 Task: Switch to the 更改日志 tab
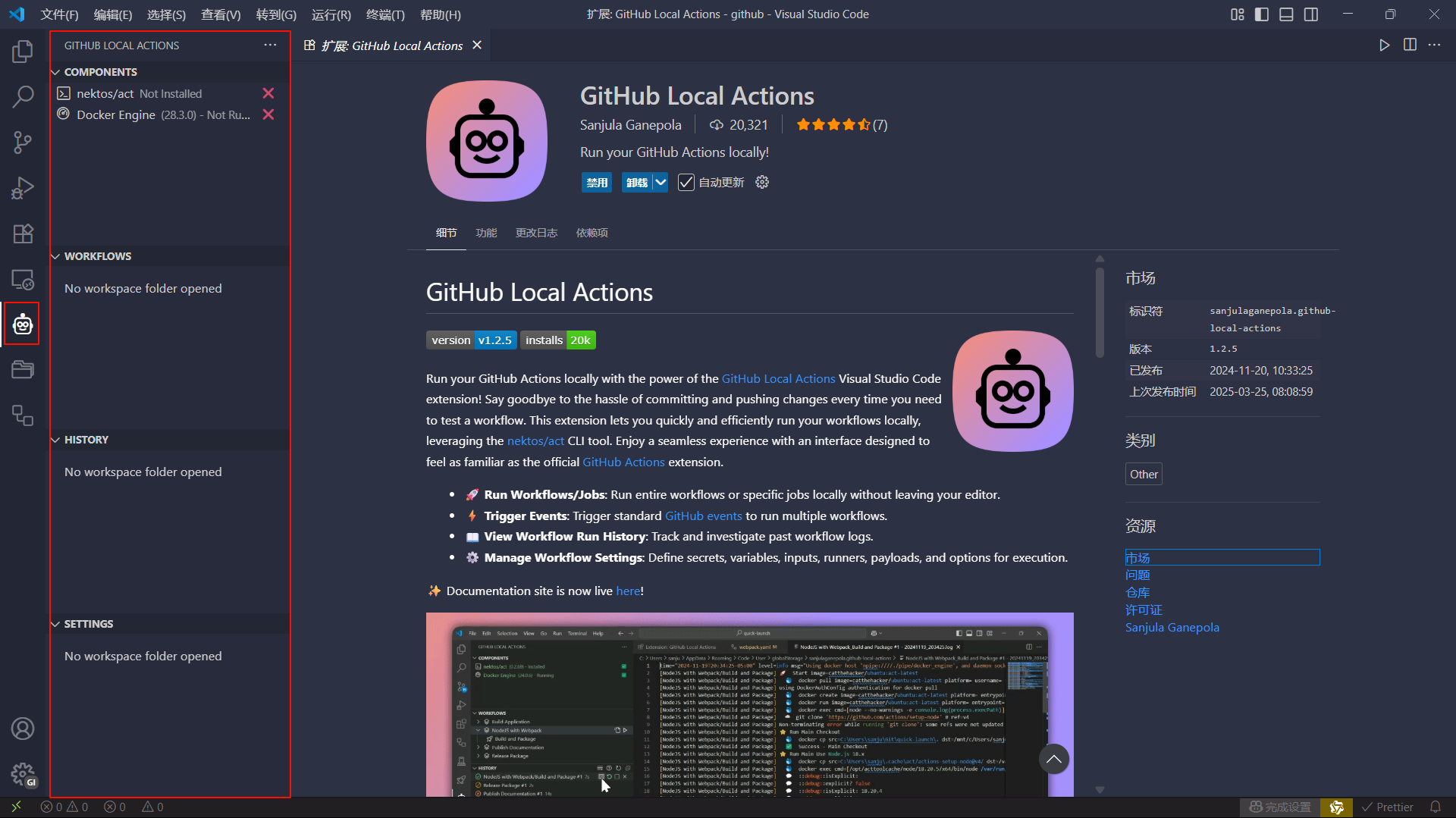536,233
